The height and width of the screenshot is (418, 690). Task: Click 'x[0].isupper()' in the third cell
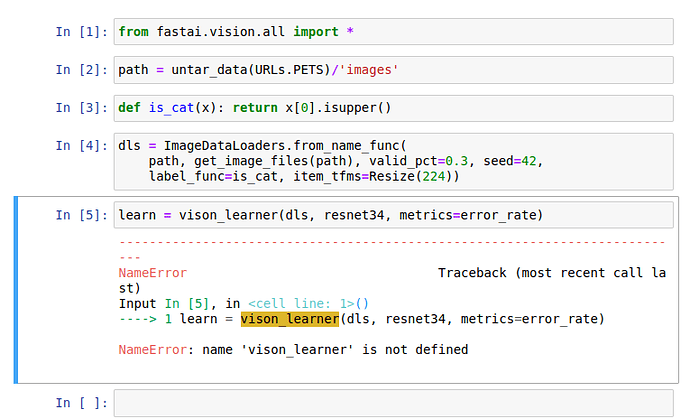tap(338, 108)
